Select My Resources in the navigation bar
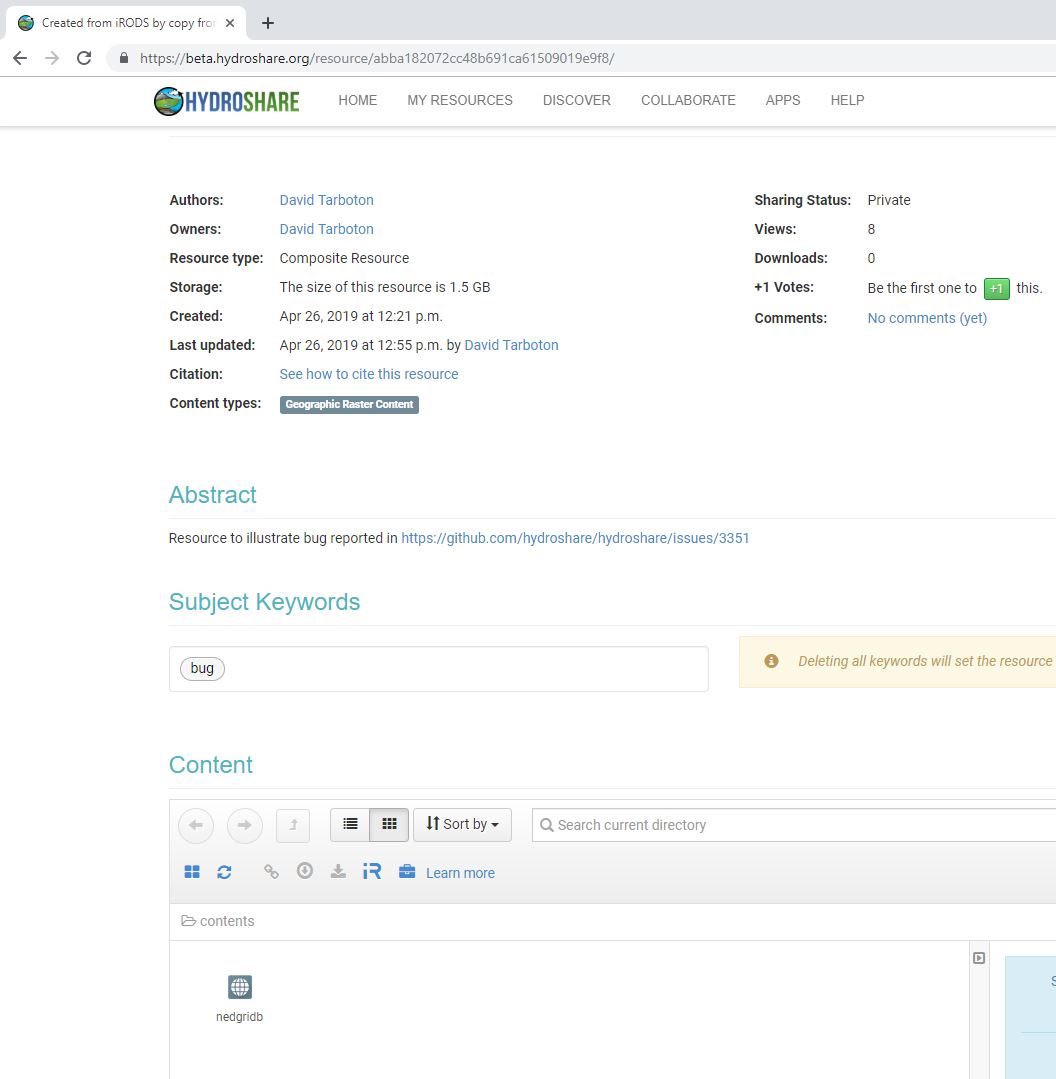 click(x=459, y=100)
